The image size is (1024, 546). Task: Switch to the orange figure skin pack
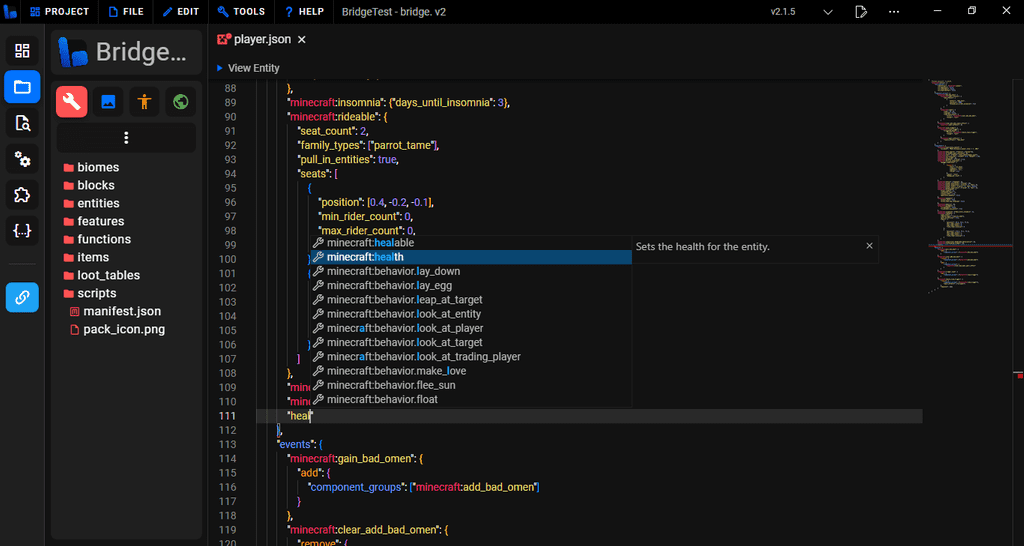coord(144,101)
